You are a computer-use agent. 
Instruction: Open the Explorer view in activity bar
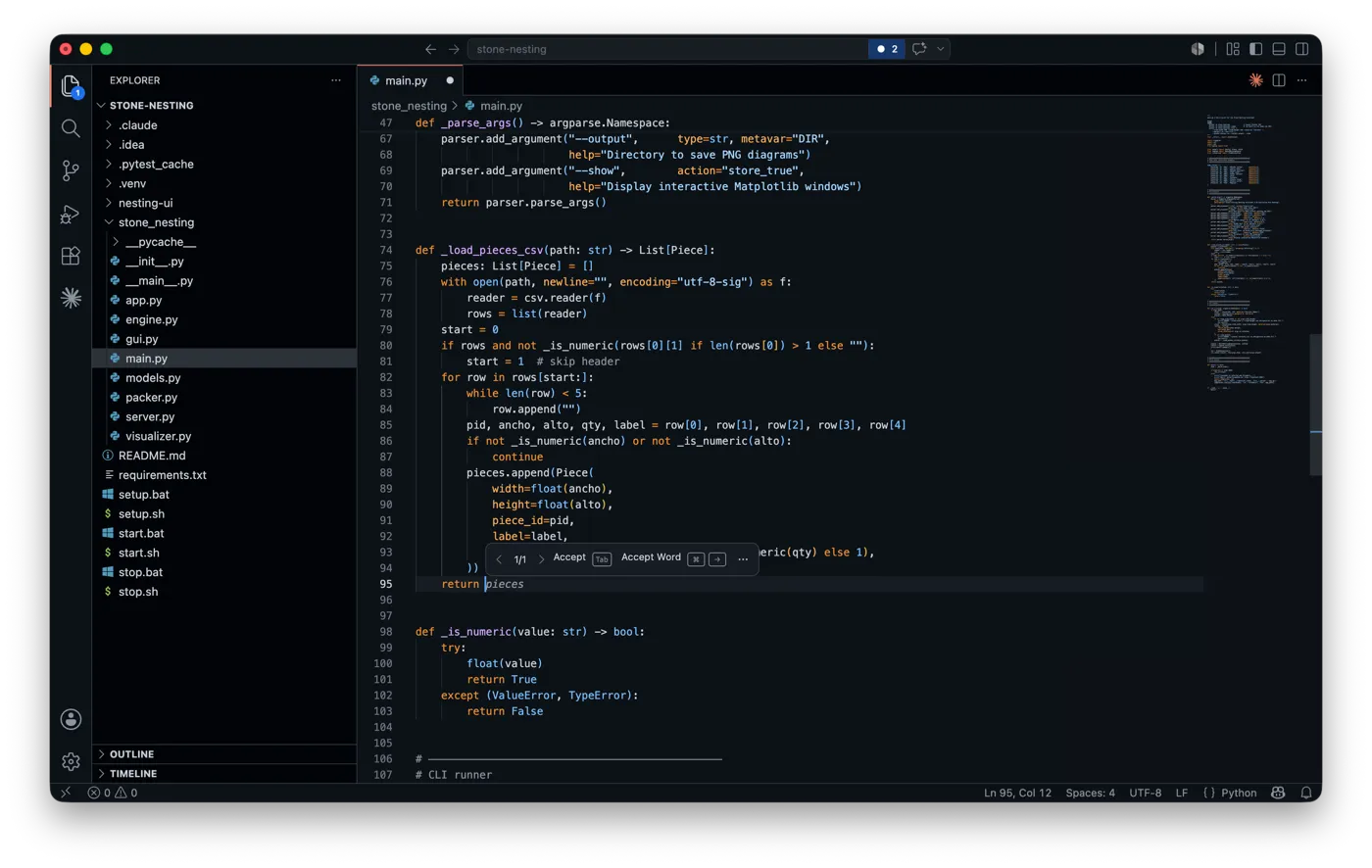click(71, 87)
